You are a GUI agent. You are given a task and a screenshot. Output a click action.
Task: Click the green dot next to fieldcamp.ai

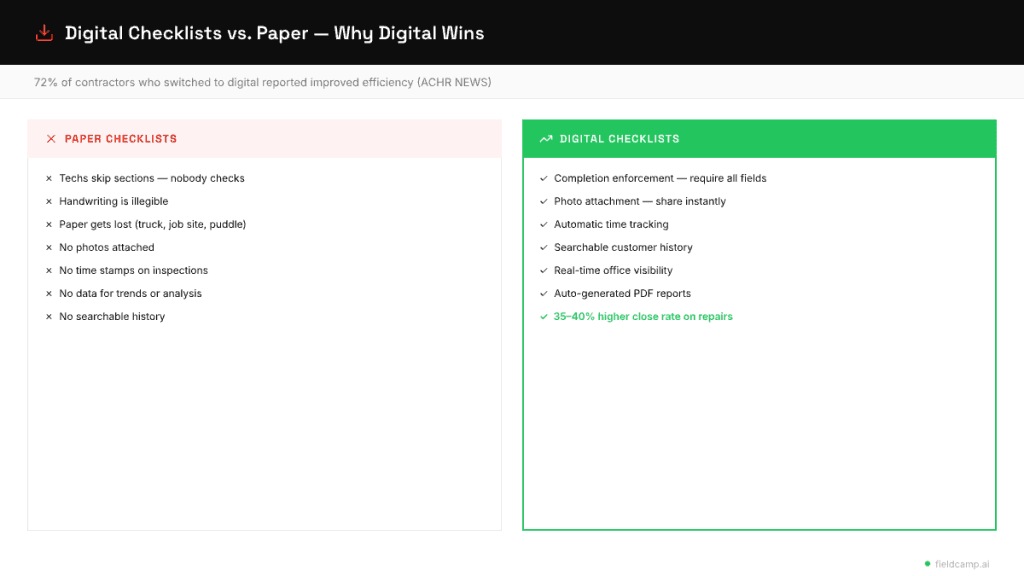click(927, 563)
